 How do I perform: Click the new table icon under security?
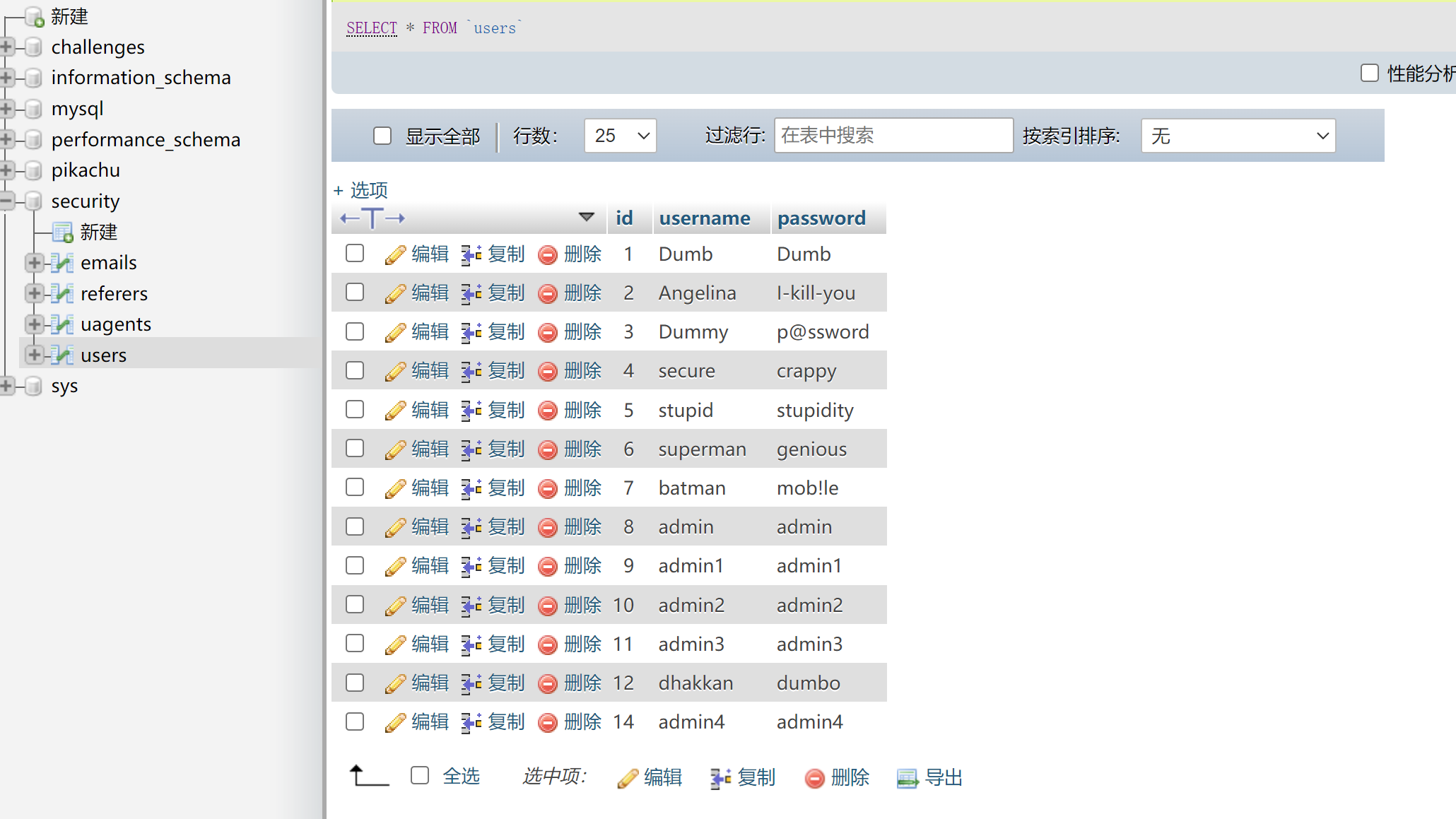pos(63,232)
